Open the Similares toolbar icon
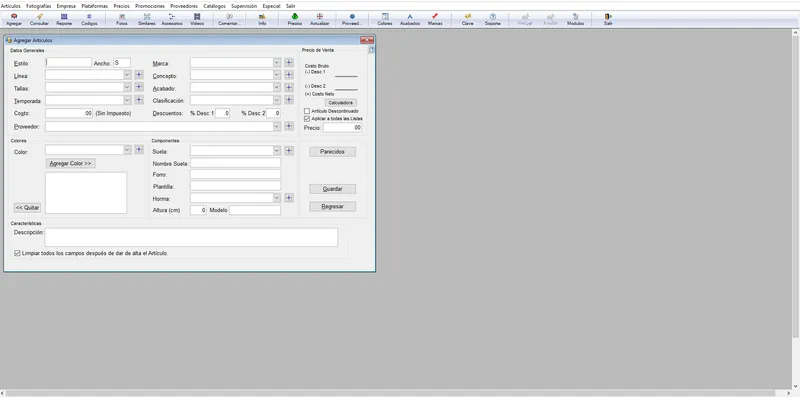Screen dimensions: 800x397 146,19
